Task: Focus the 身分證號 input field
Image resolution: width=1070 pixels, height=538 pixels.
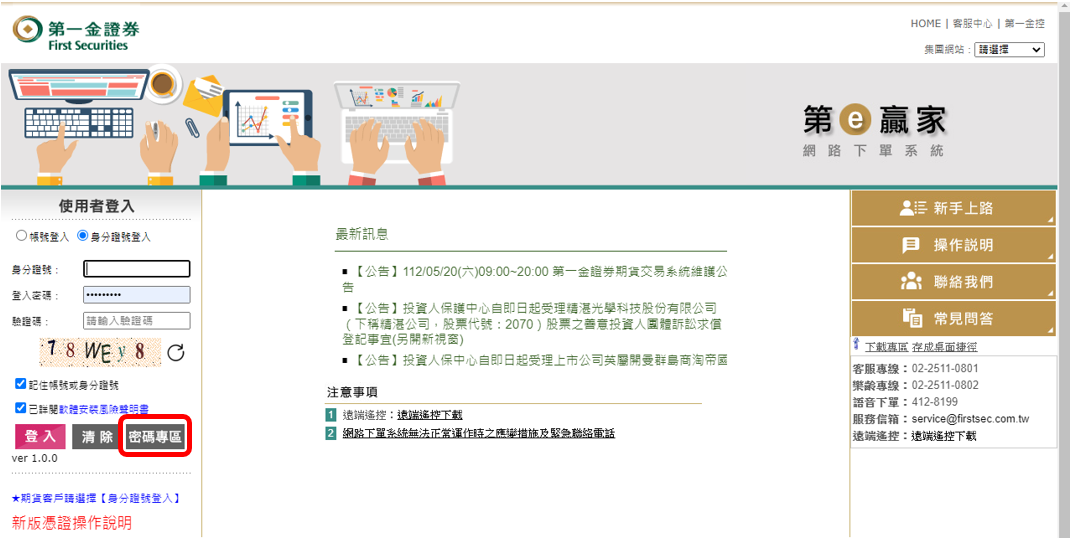Action: [x=136, y=269]
